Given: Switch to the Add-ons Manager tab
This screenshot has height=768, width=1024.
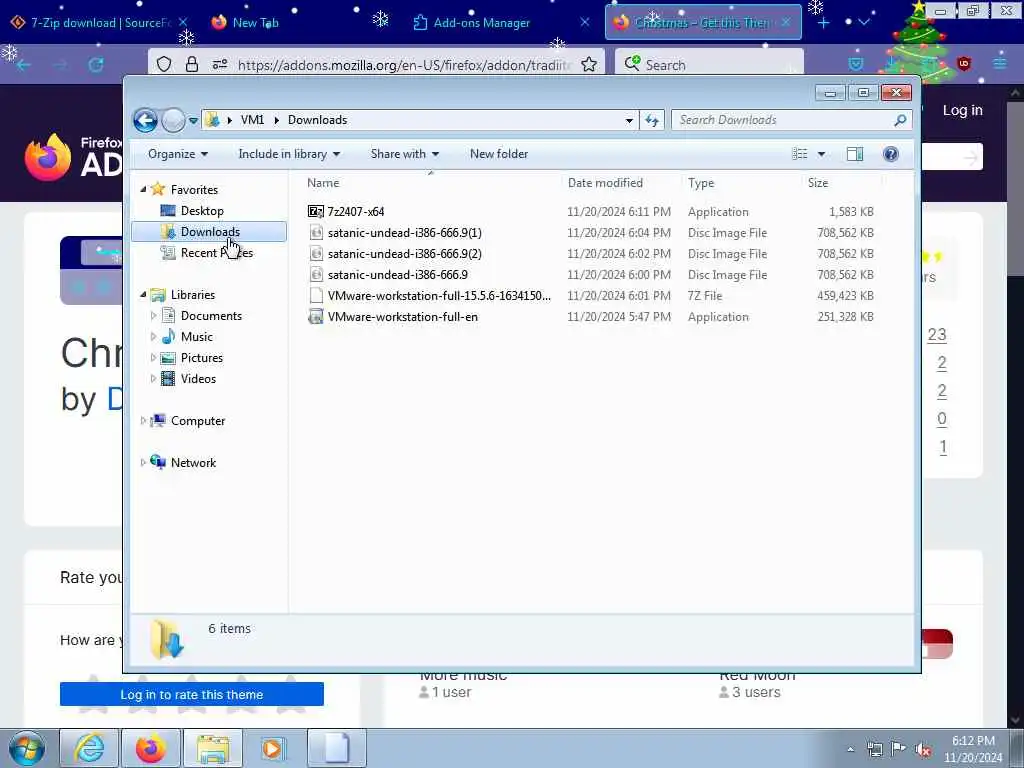Looking at the screenshot, I should 481,23.
